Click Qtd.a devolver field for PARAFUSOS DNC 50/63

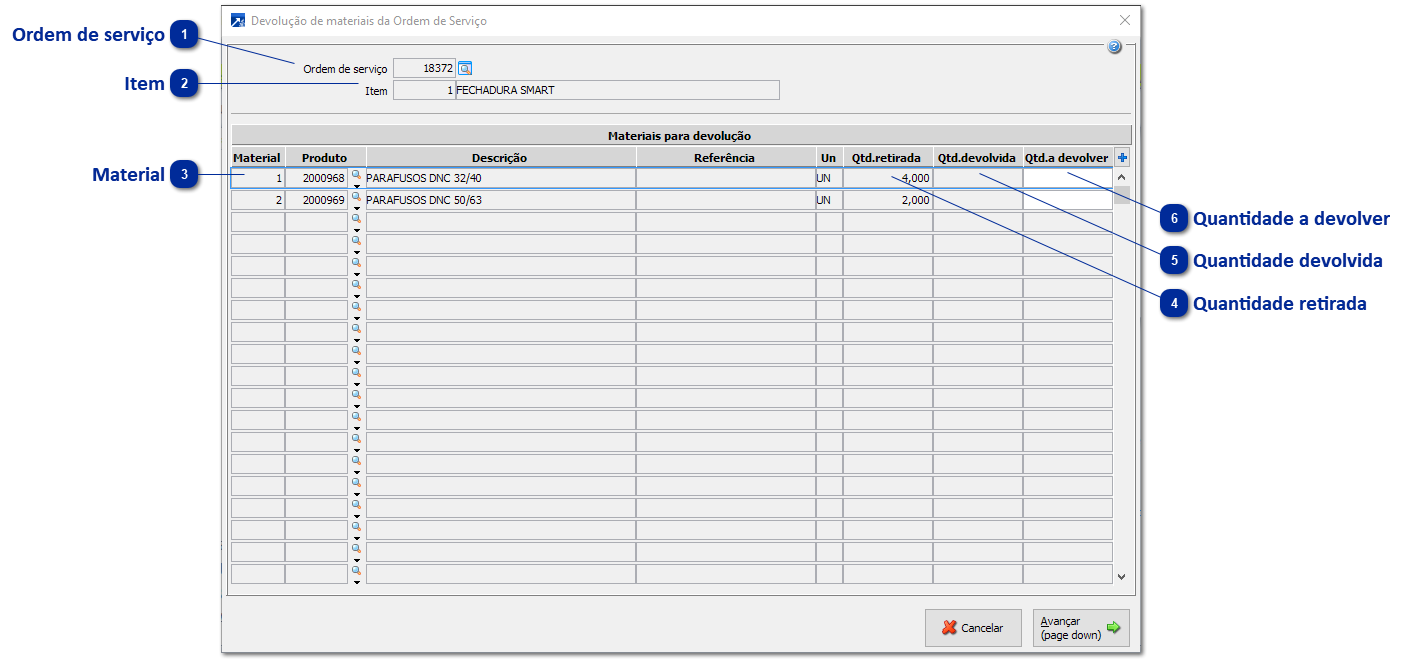pos(1067,200)
